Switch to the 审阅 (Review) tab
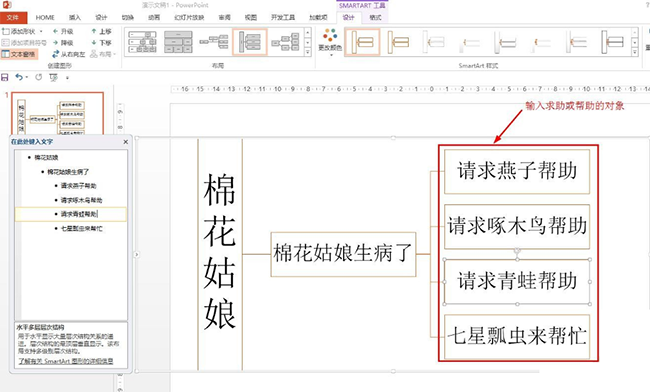 click(x=225, y=17)
